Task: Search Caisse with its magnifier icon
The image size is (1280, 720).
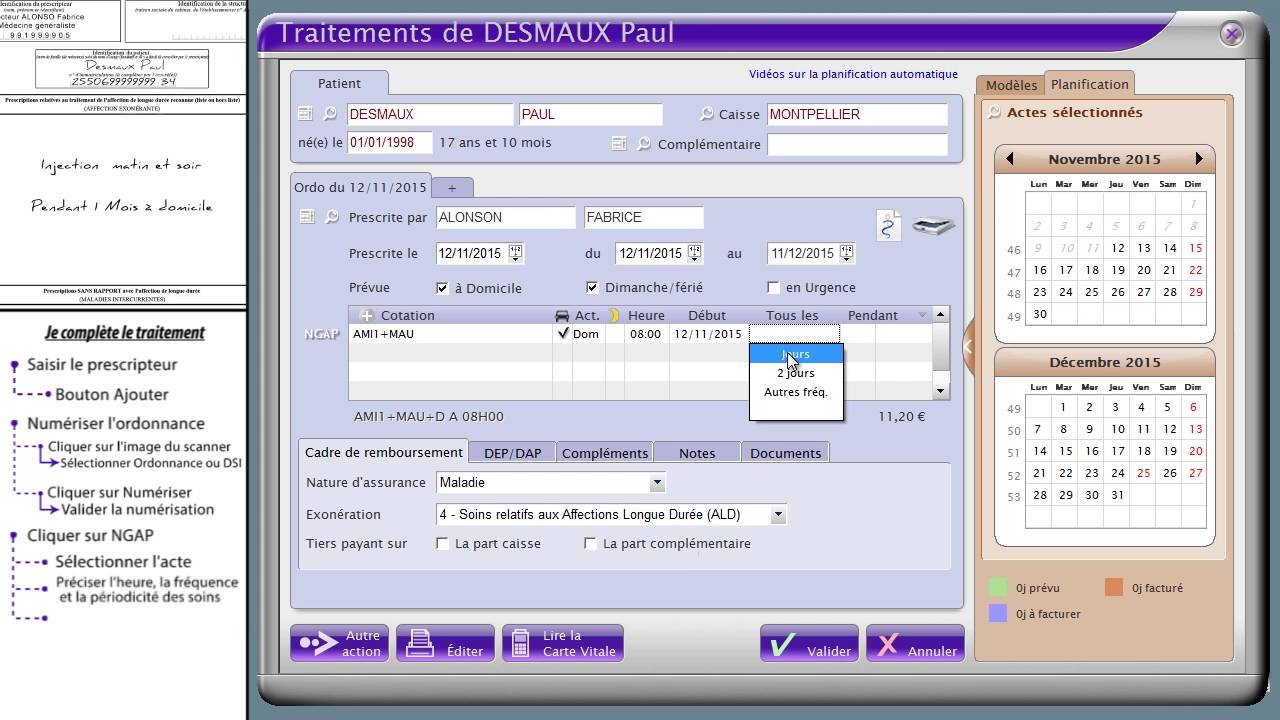Action: tap(706, 114)
